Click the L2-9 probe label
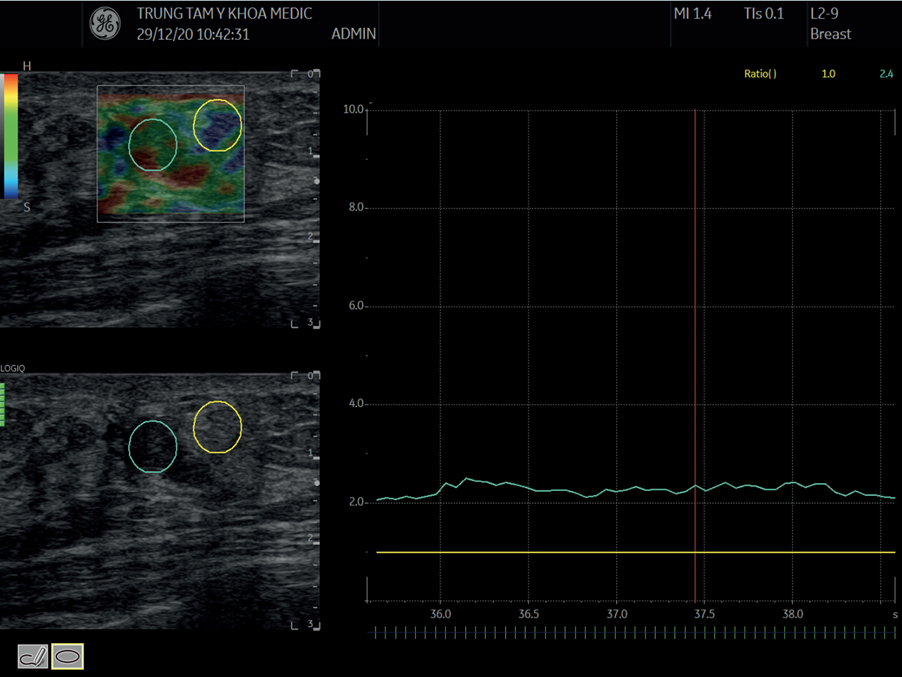The image size is (902, 677). coord(825,14)
